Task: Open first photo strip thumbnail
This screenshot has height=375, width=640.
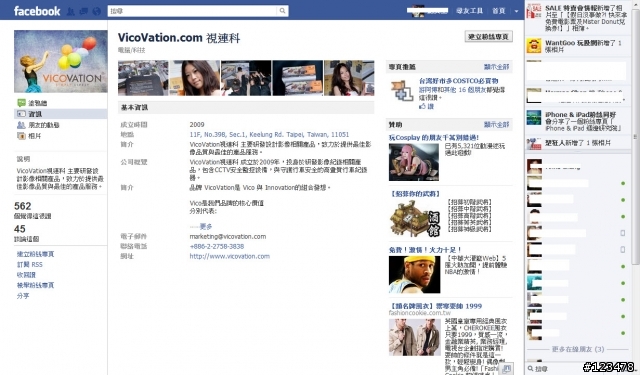Action: pyautogui.click(x=143, y=78)
